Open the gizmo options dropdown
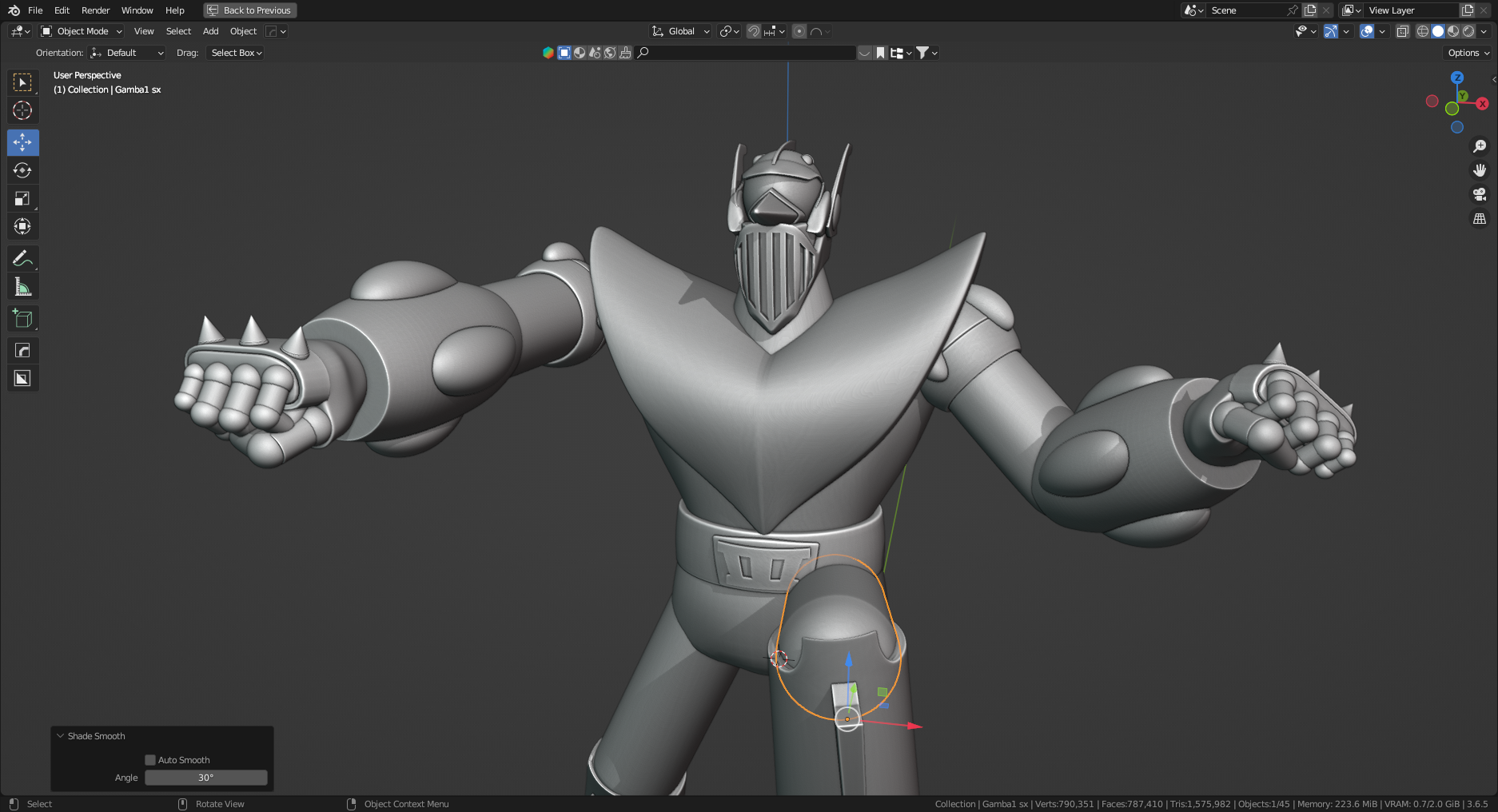Viewport: 1498px width, 812px height. 1346,31
